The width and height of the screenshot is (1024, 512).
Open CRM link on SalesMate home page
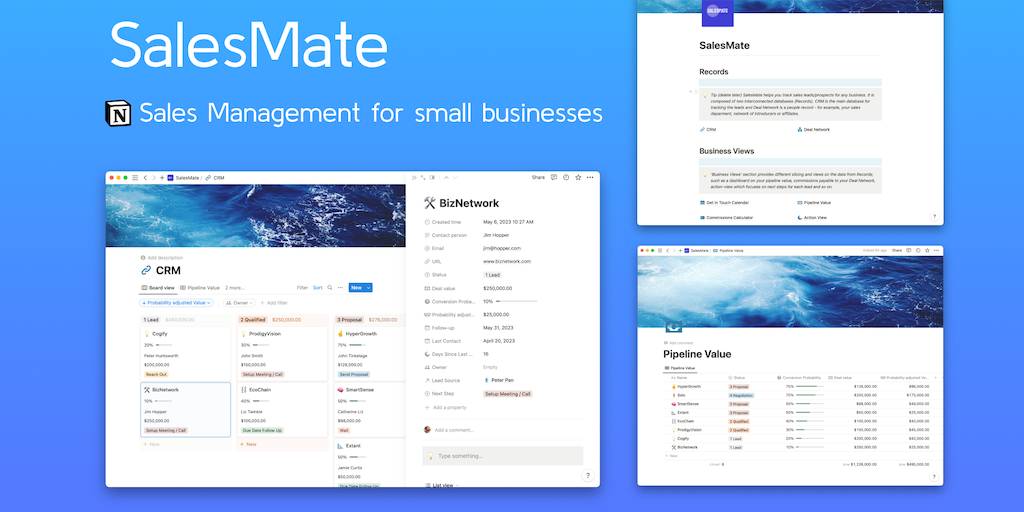pyautogui.click(x=708, y=130)
